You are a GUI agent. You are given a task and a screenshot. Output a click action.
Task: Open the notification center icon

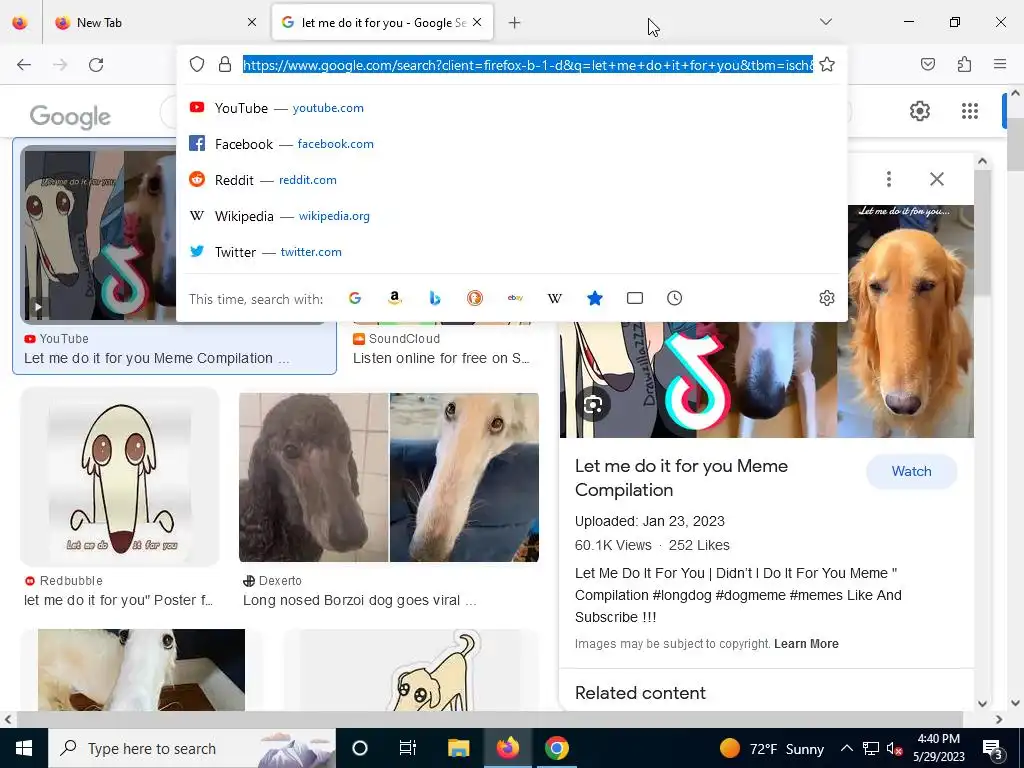tap(992, 748)
